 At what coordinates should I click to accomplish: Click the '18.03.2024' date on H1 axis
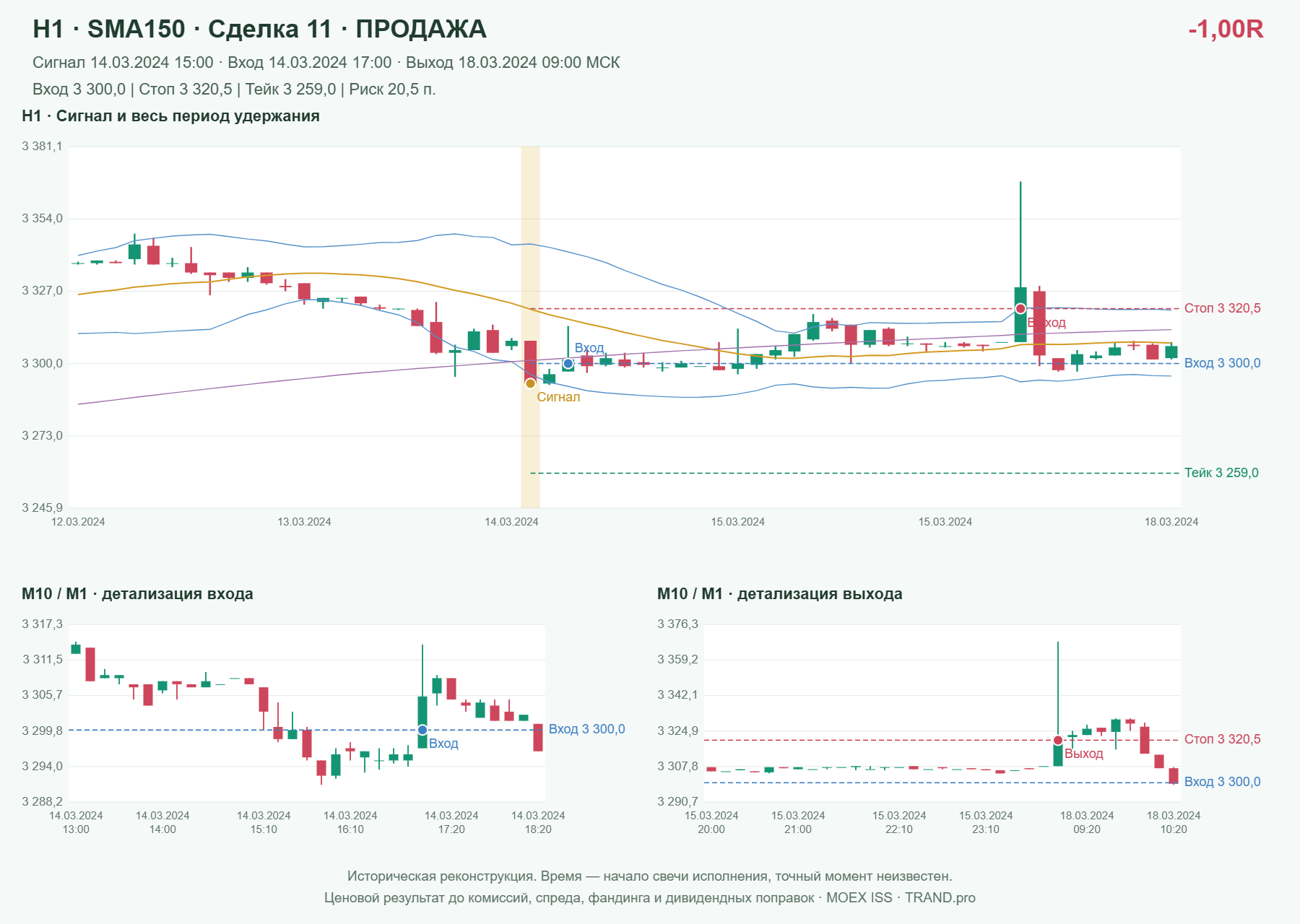(1171, 522)
